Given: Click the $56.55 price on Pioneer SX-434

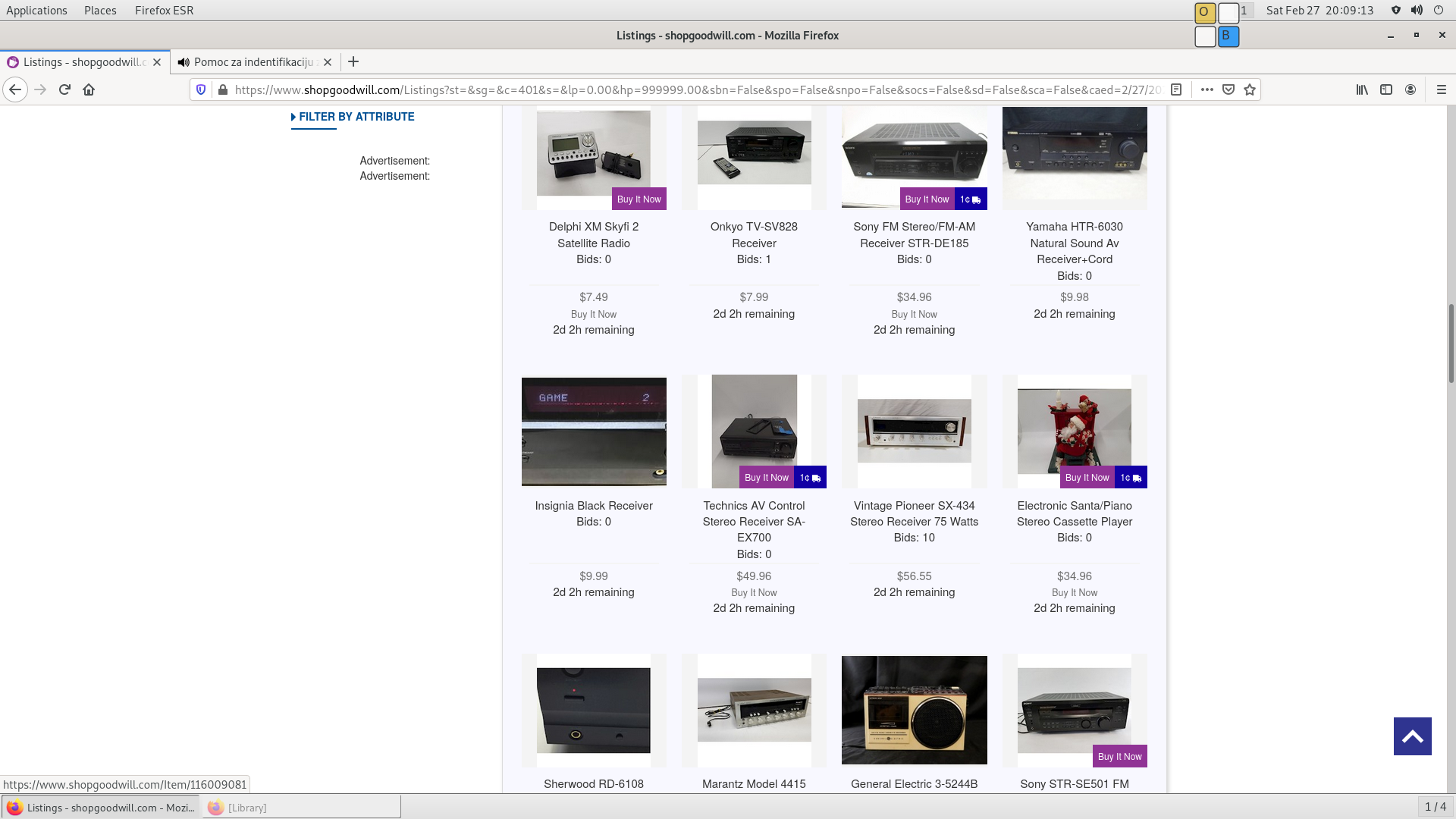Looking at the screenshot, I should point(914,576).
